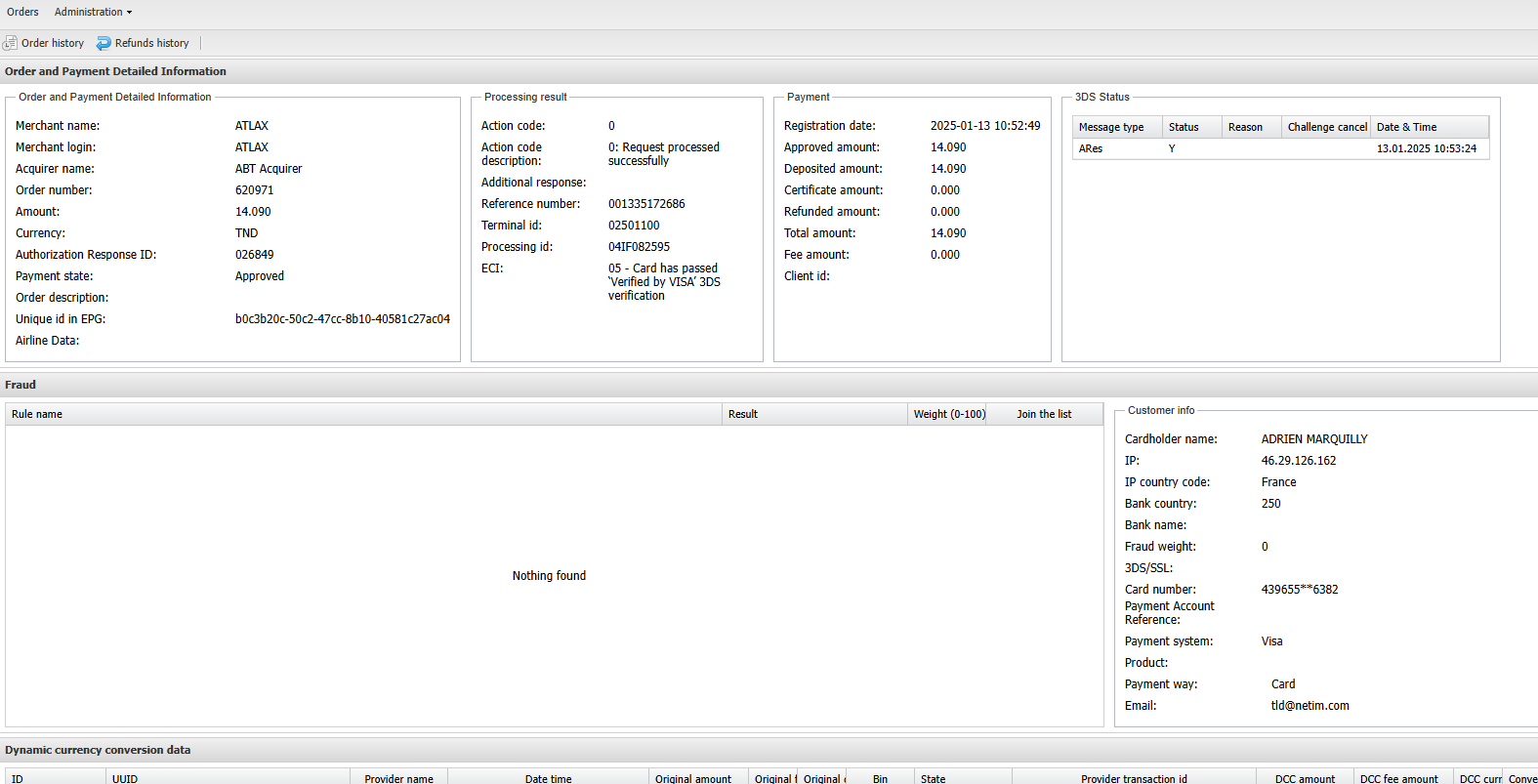The width and height of the screenshot is (1538, 784).
Task: Sort Fraud rules by Weight (0-100)
Action: [948, 414]
